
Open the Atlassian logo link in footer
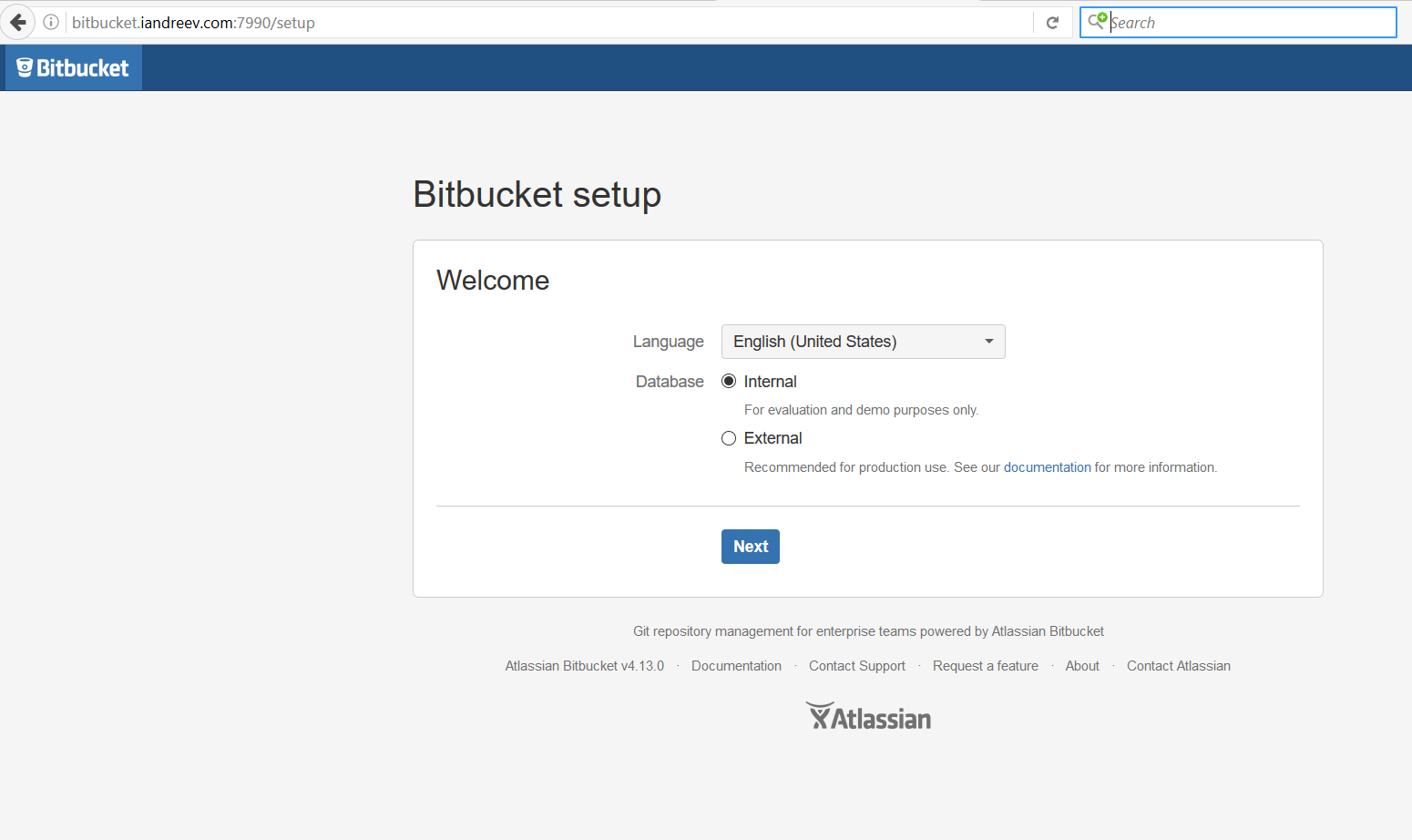(868, 717)
